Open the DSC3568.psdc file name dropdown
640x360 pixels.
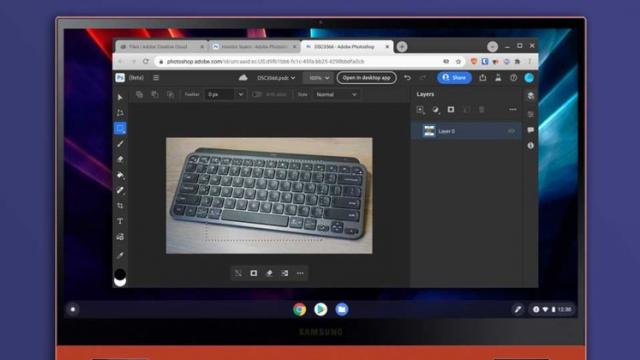click(276, 78)
